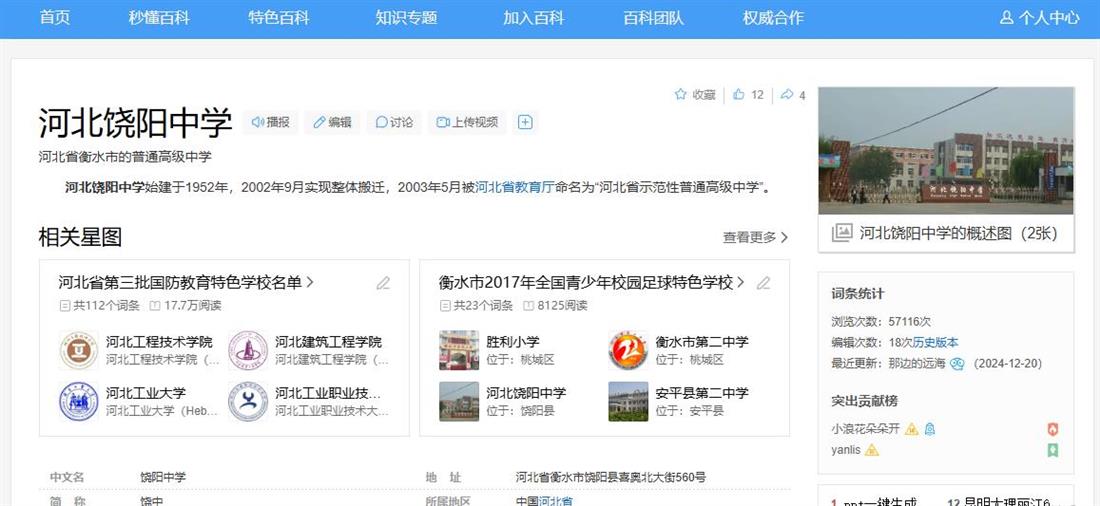Open the 百科团队 navigation item
Viewport: 1100px width, 506px height.
653,18
